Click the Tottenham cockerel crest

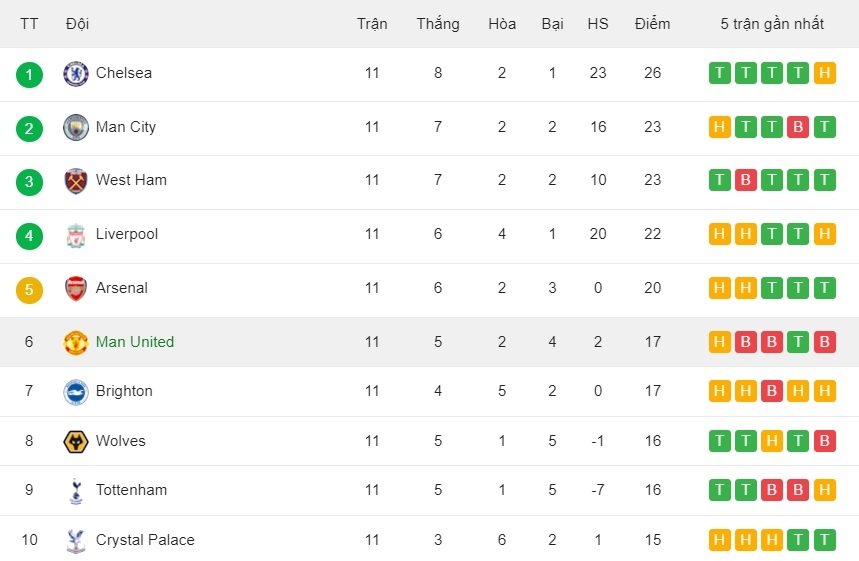(76, 491)
